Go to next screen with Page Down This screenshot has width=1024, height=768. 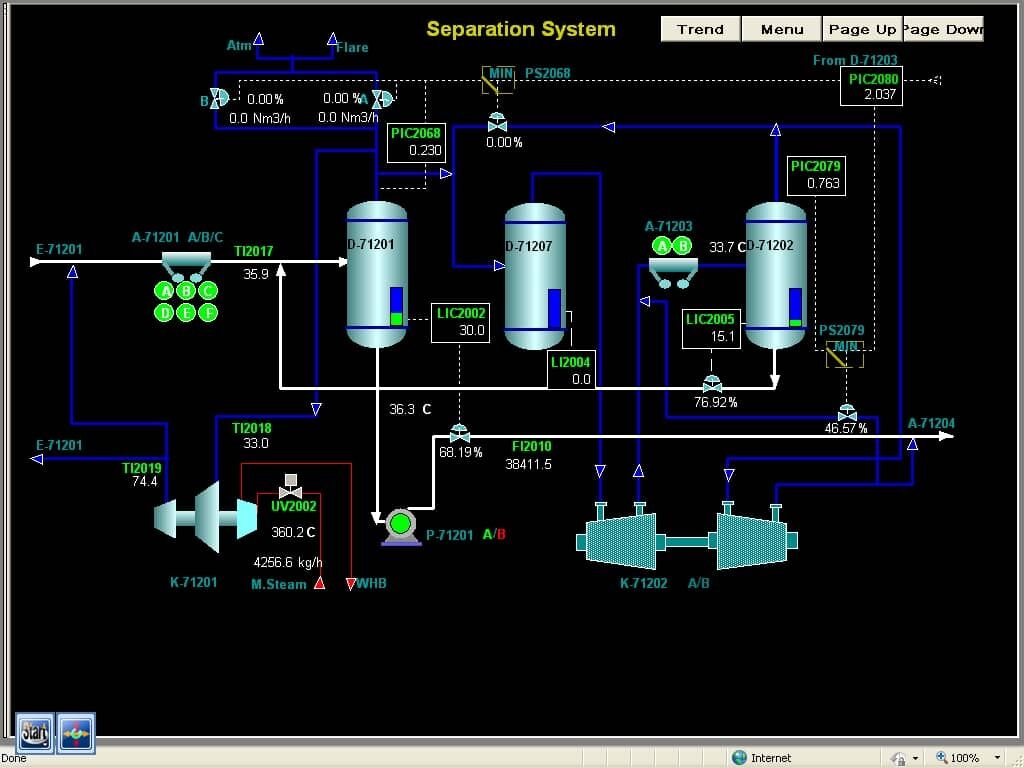coord(943,29)
